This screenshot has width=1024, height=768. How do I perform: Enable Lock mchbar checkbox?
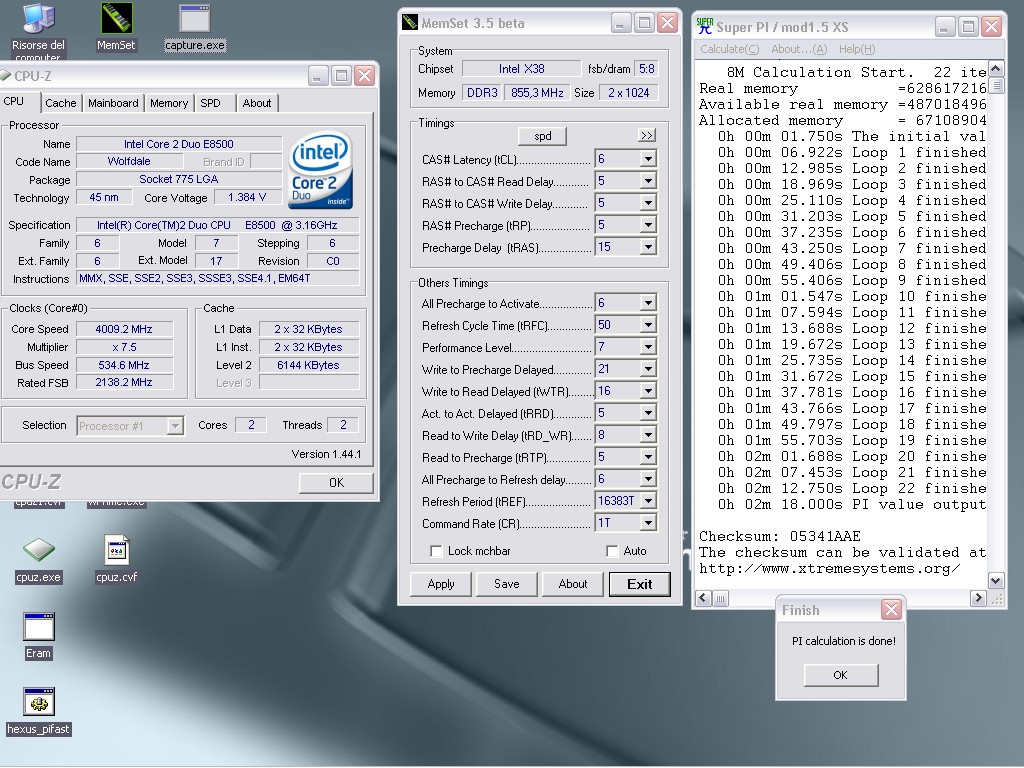pyautogui.click(x=436, y=551)
